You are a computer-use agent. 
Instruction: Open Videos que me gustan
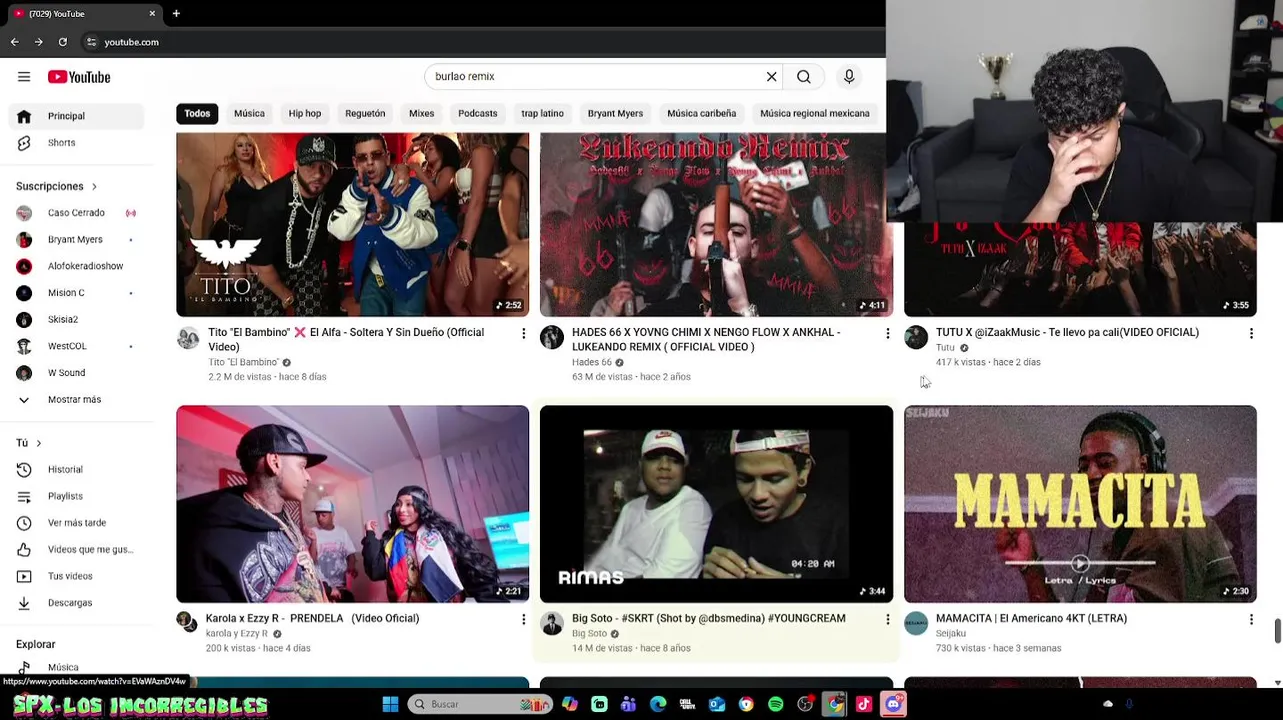point(76,549)
